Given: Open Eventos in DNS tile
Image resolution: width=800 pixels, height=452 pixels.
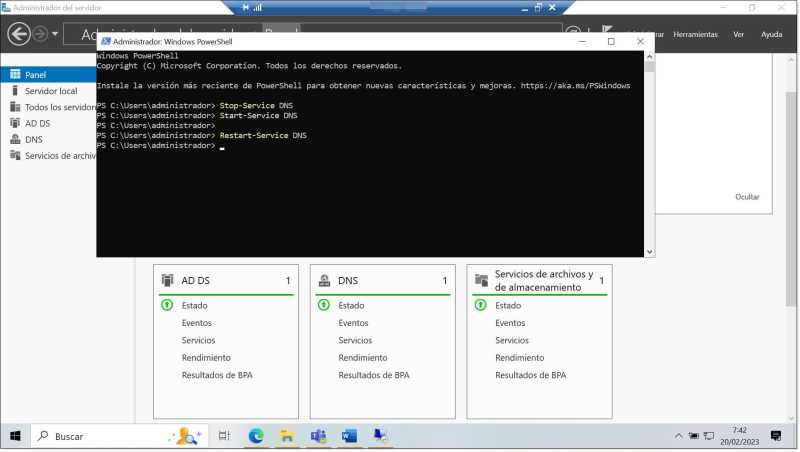Looking at the screenshot, I should pos(353,323).
